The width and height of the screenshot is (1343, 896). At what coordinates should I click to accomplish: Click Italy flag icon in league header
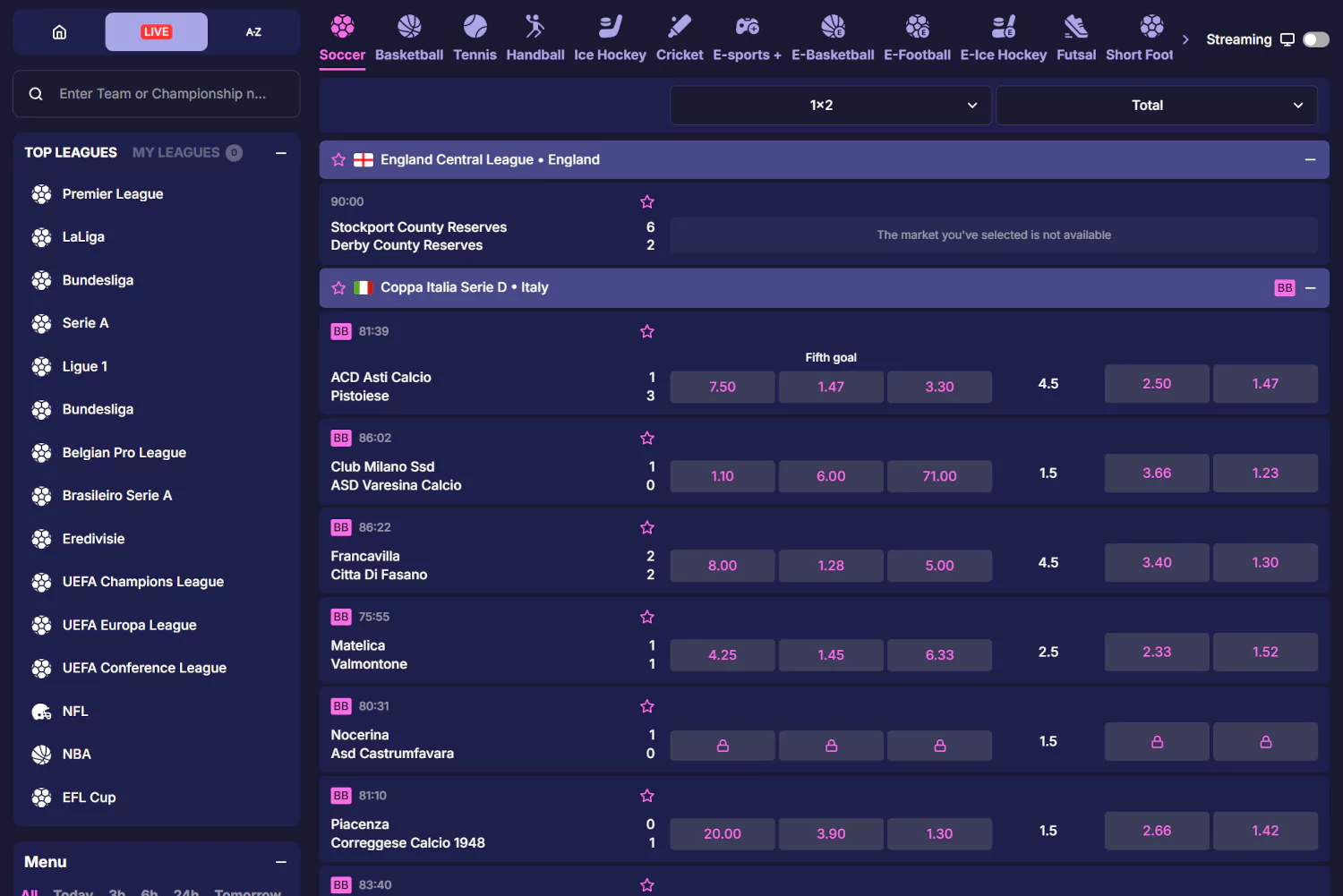tap(364, 288)
